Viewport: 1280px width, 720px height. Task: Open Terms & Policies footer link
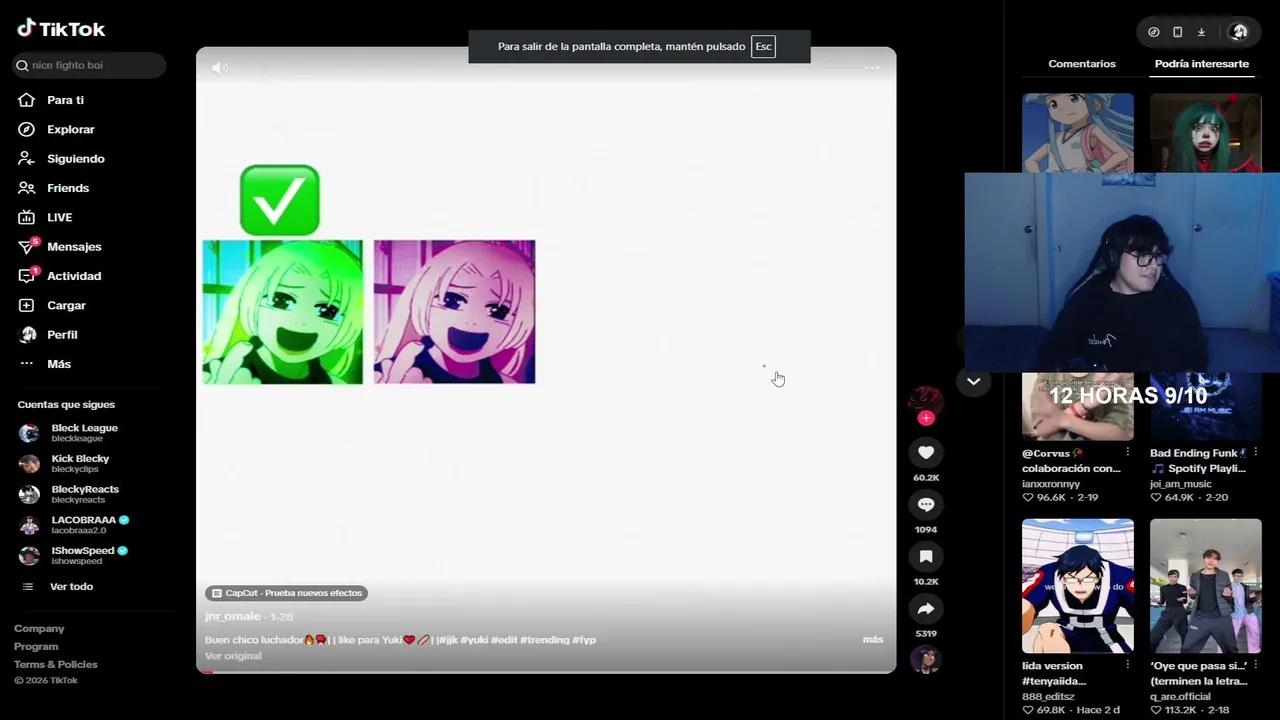pyautogui.click(x=56, y=664)
